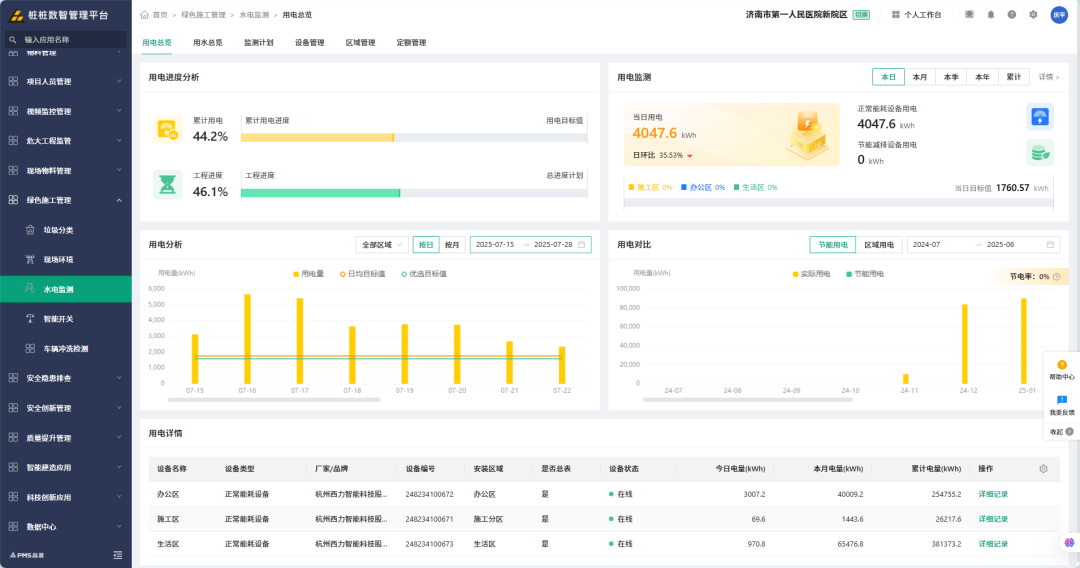Switch to 定额管理 tab
The height and width of the screenshot is (568, 1080).
pyautogui.click(x=411, y=43)
